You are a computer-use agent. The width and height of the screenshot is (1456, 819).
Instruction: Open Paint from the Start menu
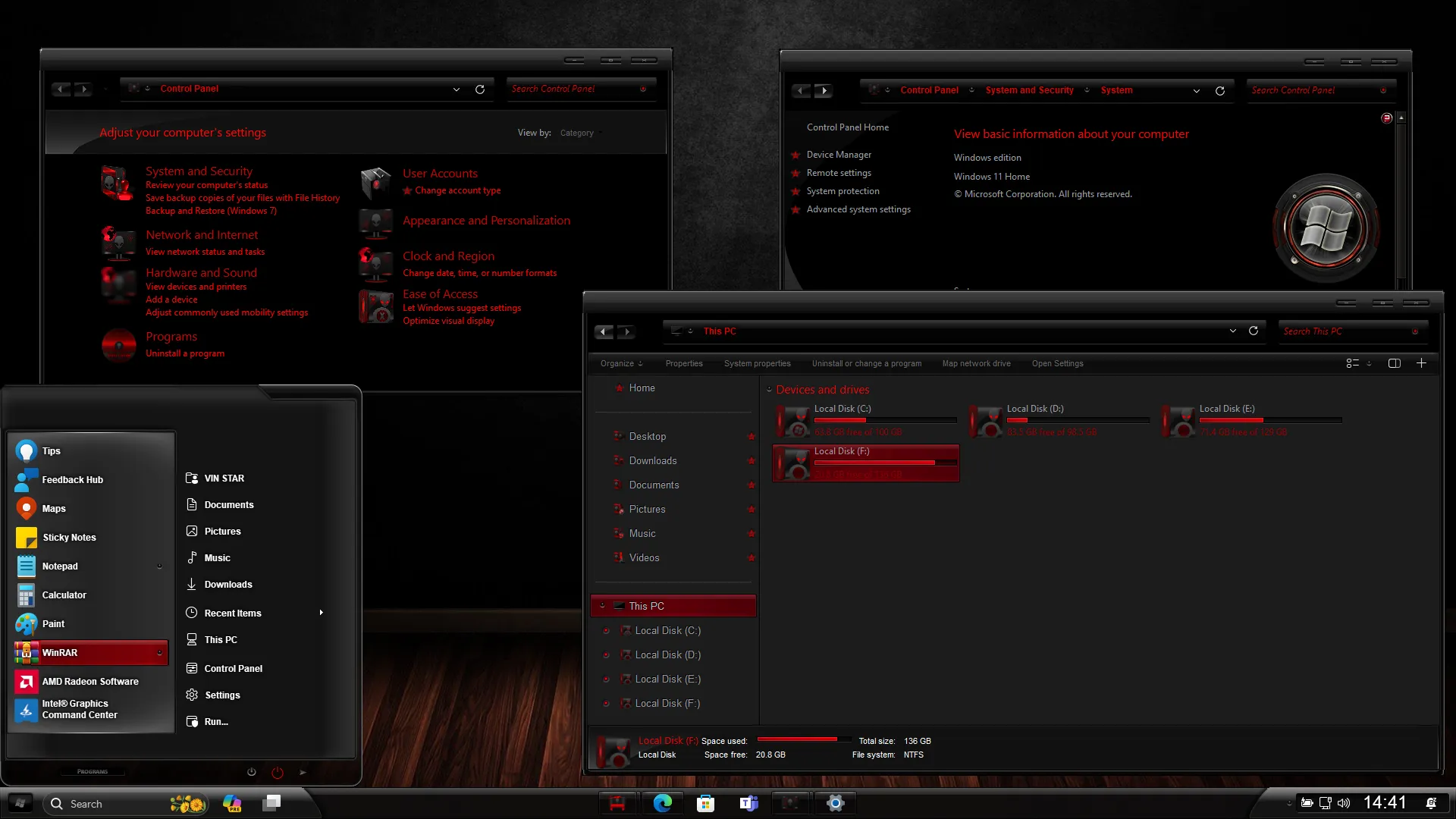(53, 623)
